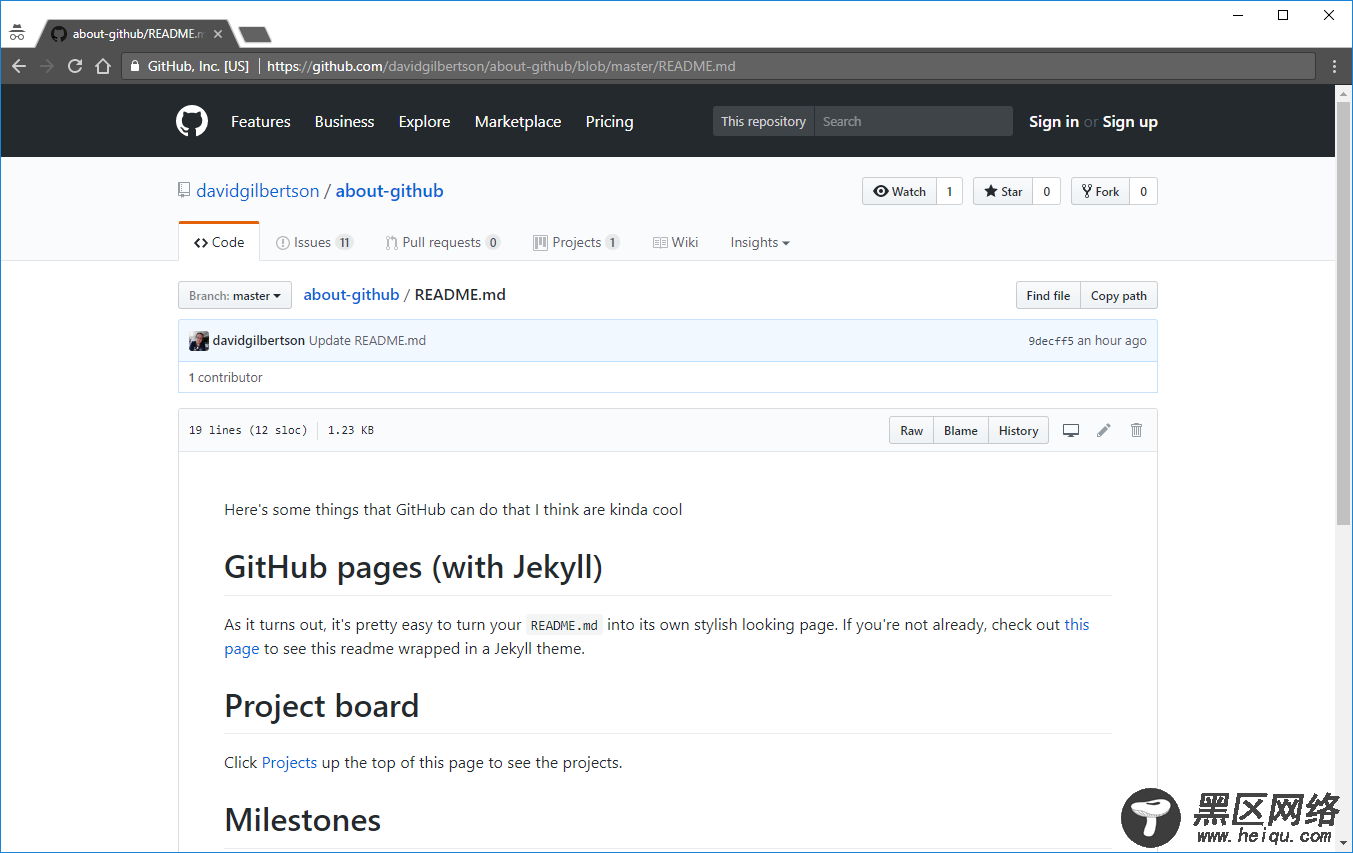Open the Blame view
Image resolution: width=1353 pixels, height=853 pixels.
[961, 430]
